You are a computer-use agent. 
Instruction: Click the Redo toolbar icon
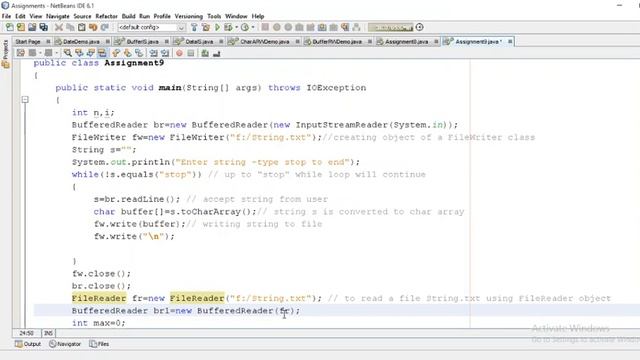(104, 27)
